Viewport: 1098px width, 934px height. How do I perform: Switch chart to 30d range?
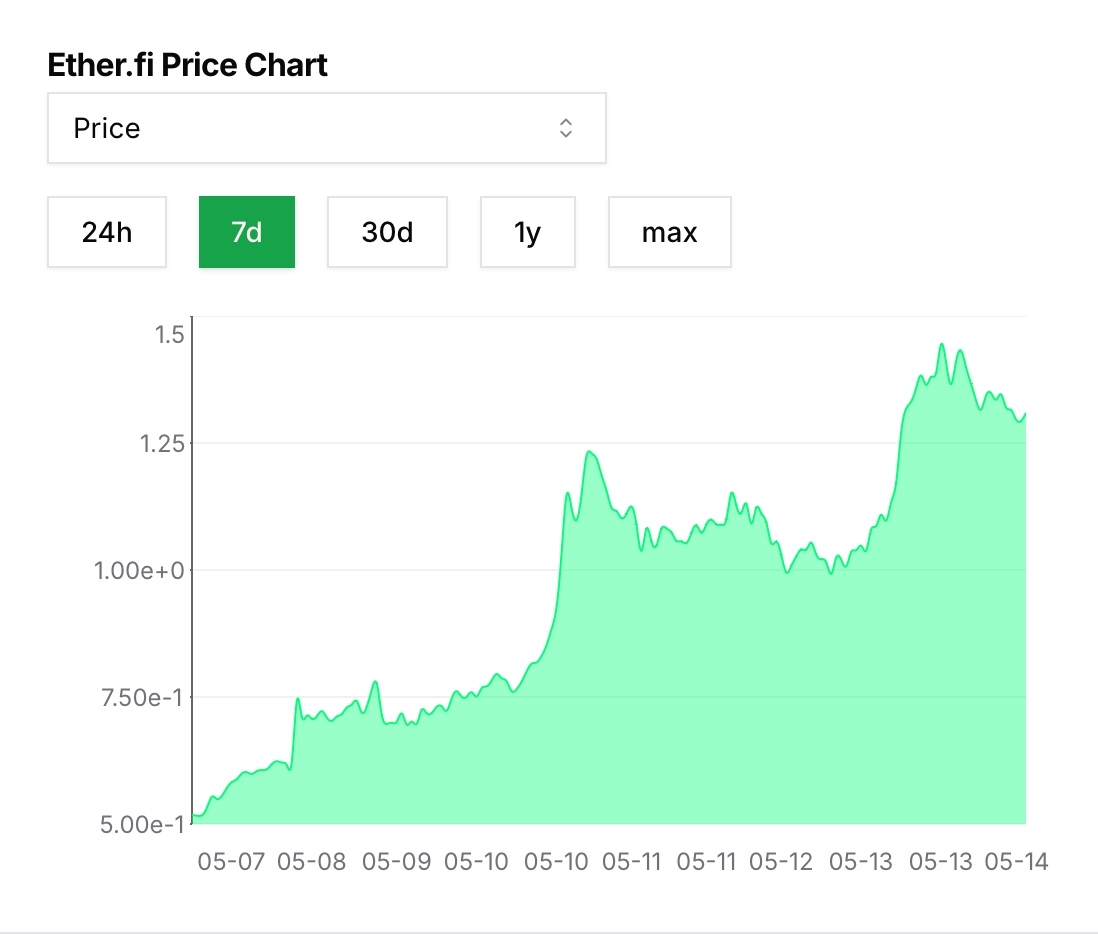pos(387,232)
